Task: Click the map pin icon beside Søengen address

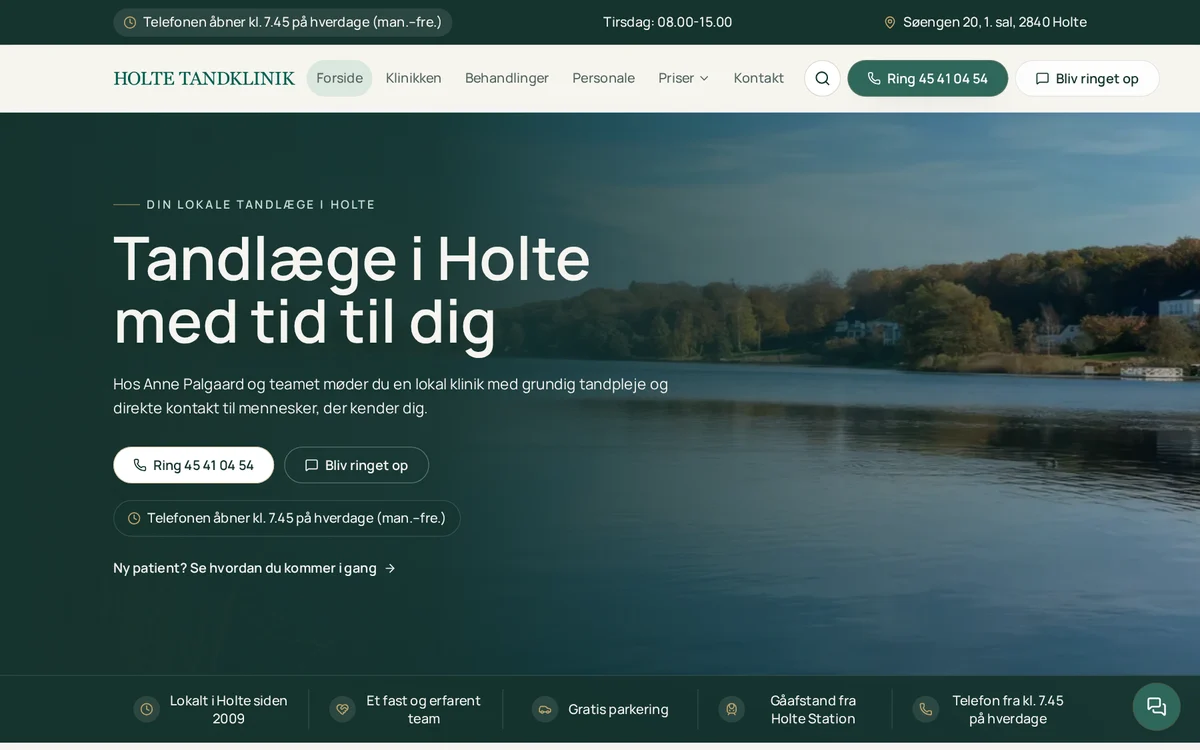Action: pos(890,22)
